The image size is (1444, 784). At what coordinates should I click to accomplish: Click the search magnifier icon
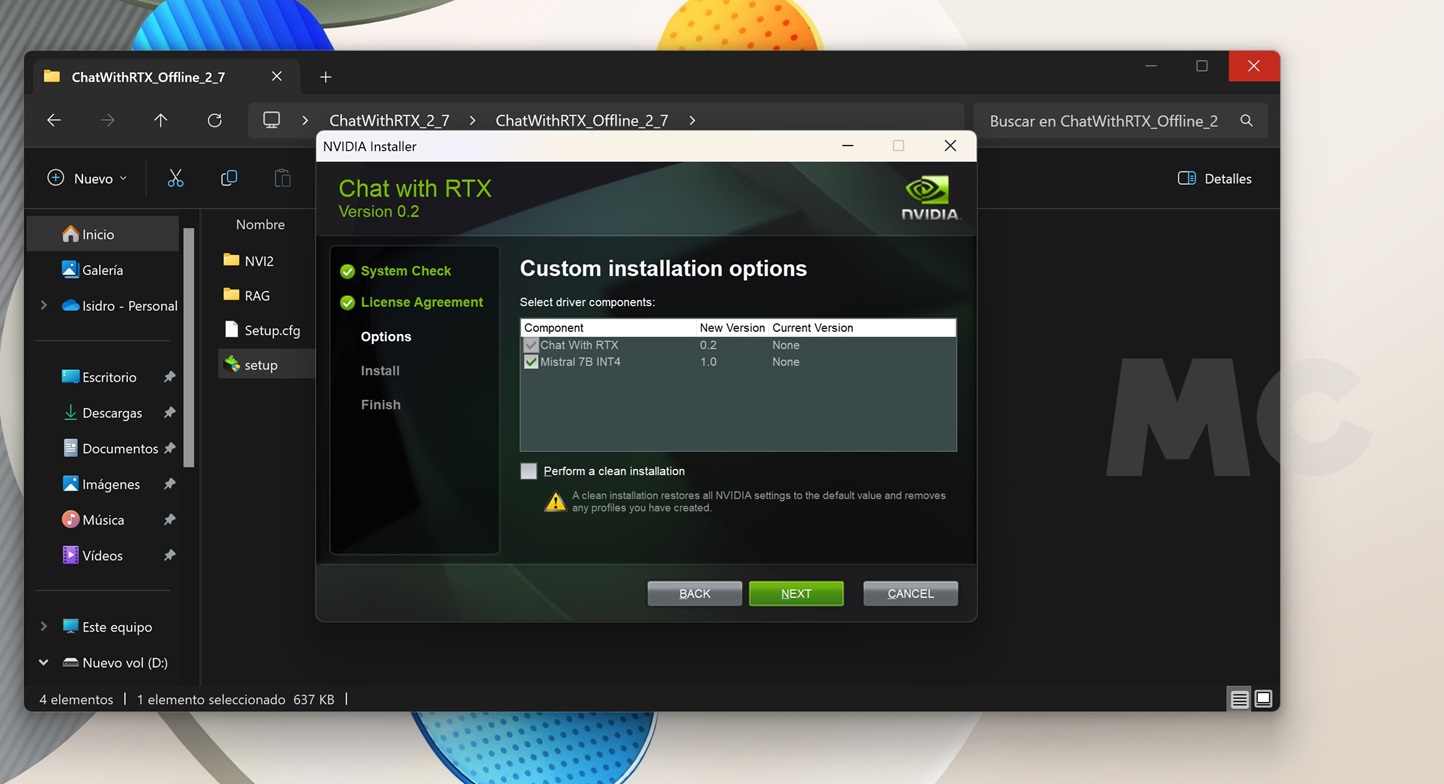click(x=1246, y=121)
